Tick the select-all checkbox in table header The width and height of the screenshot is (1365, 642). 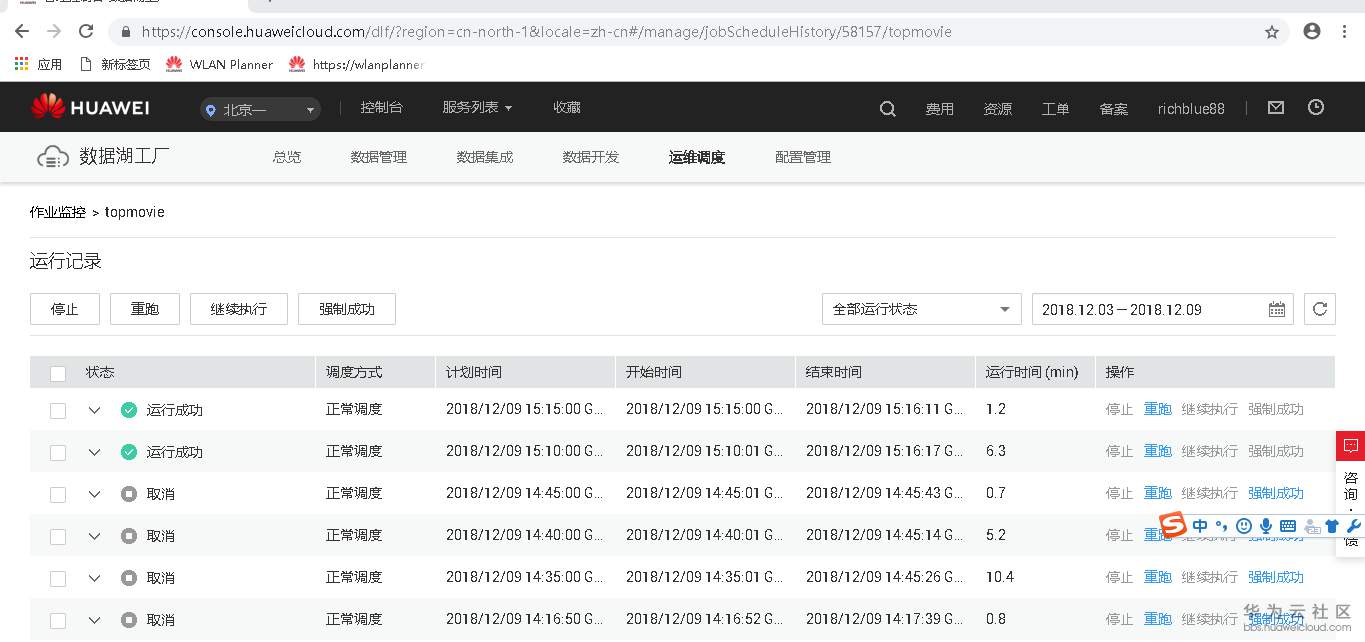pos(58,373)
